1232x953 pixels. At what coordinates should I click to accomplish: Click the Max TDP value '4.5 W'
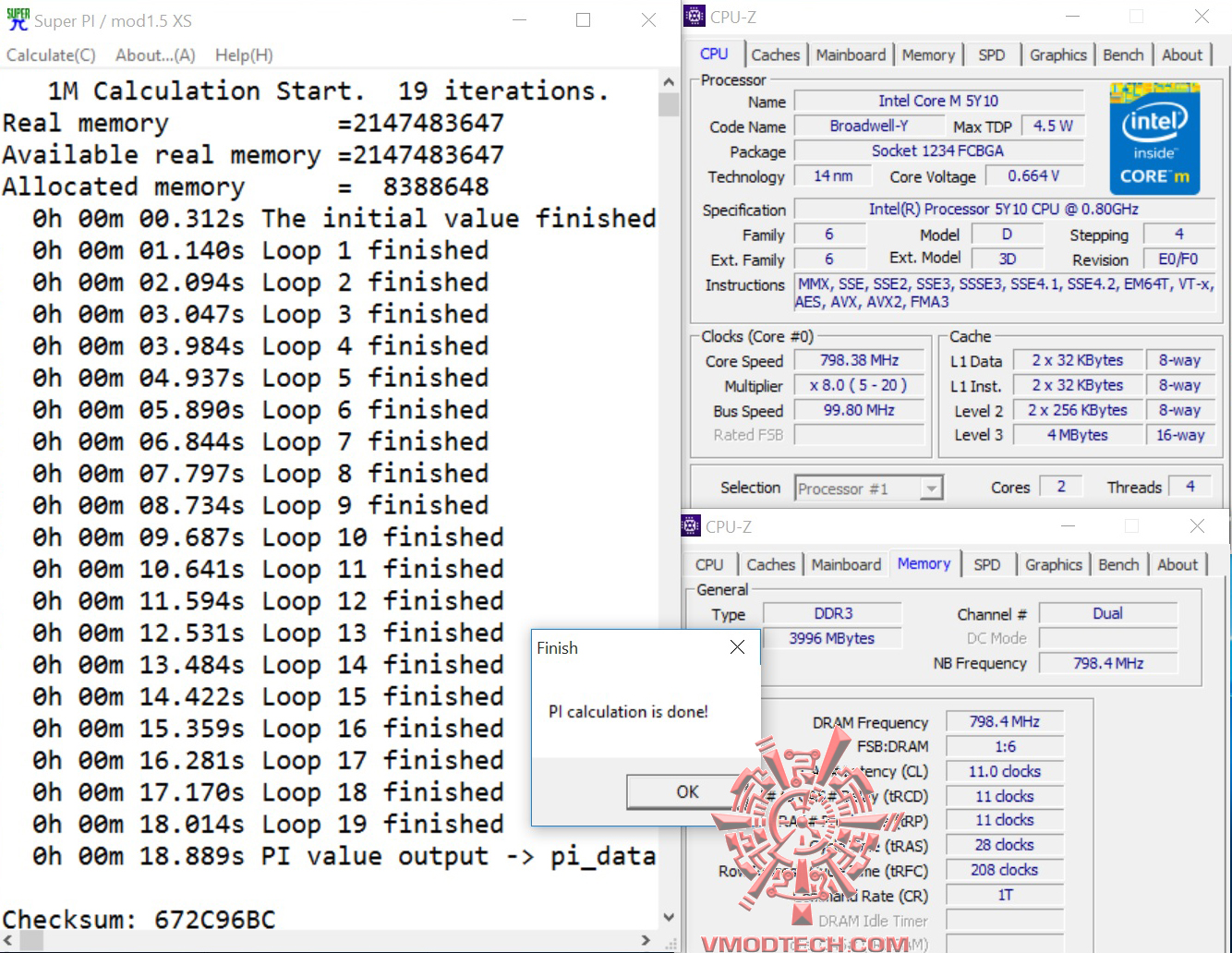[1053, 126]
